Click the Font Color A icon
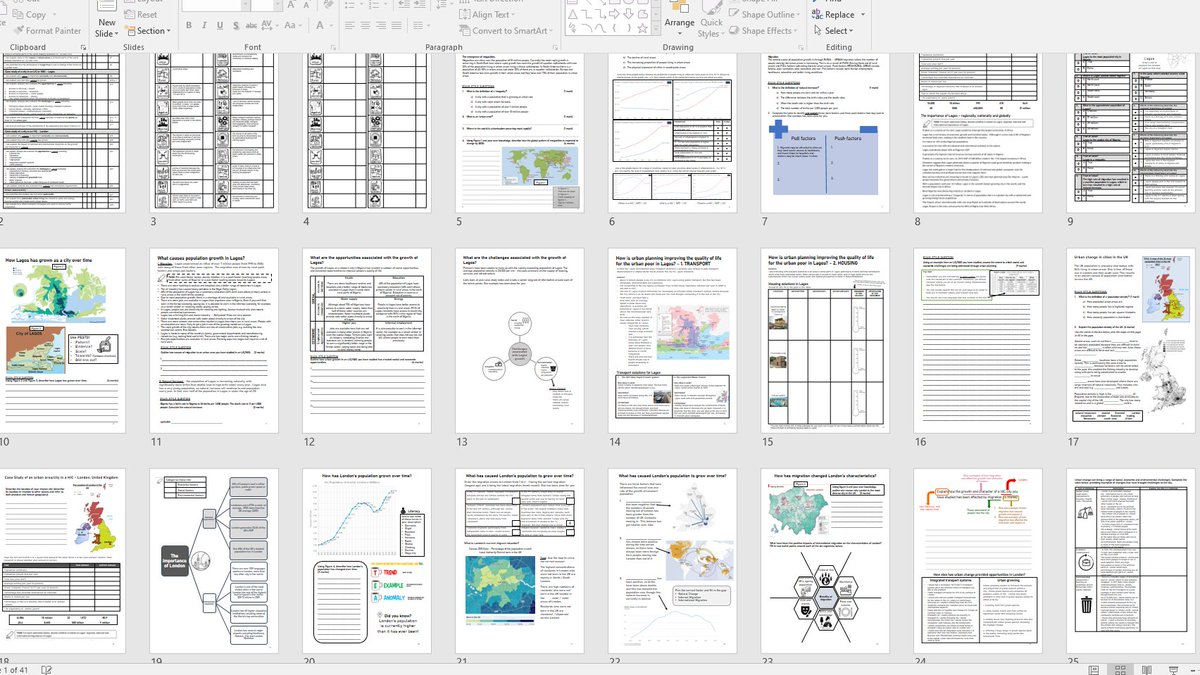This screenshot has height=675, width=1200. click(318, 25)
